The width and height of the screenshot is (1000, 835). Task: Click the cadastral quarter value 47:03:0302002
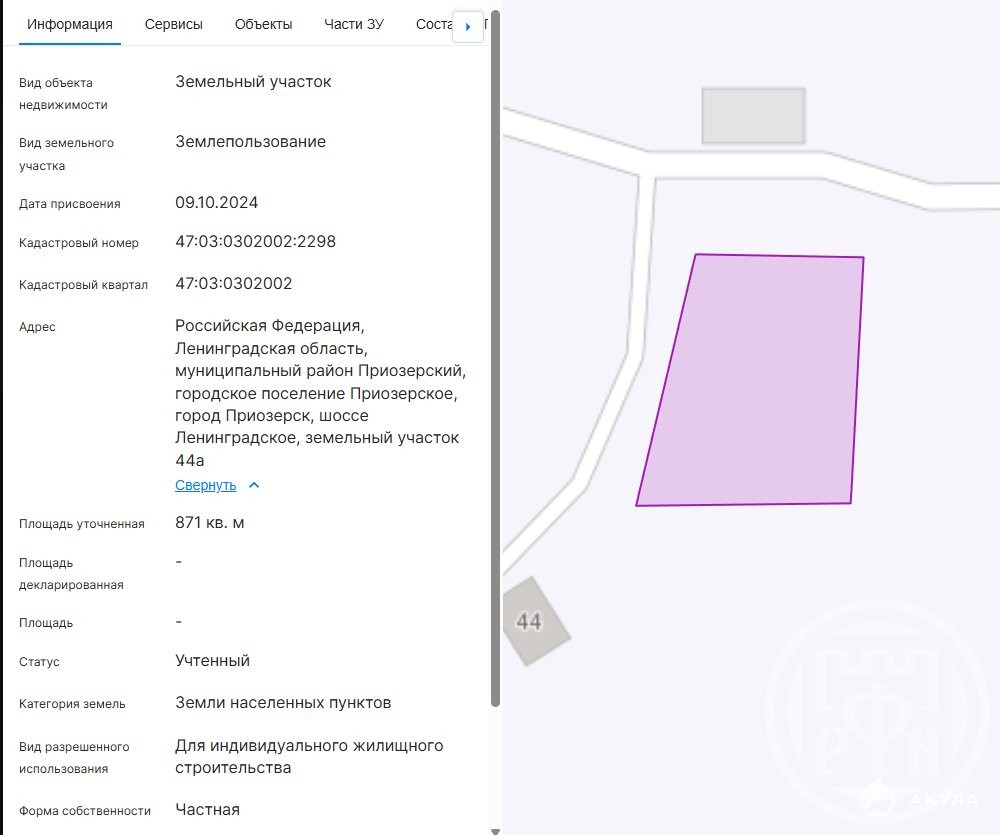[234, 284]
